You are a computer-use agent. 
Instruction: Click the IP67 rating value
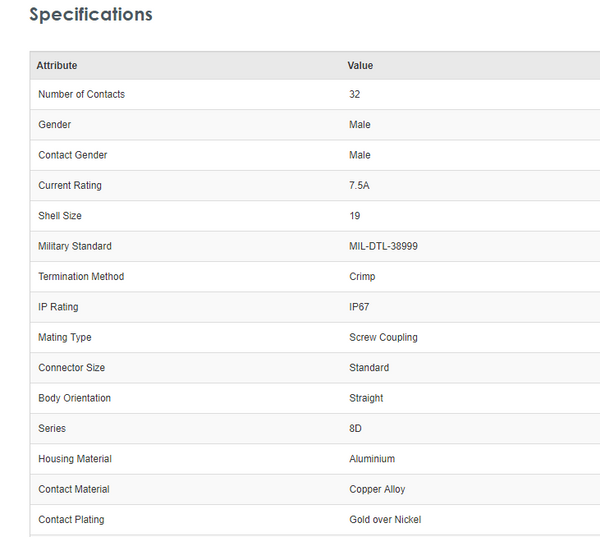[359, 307]
